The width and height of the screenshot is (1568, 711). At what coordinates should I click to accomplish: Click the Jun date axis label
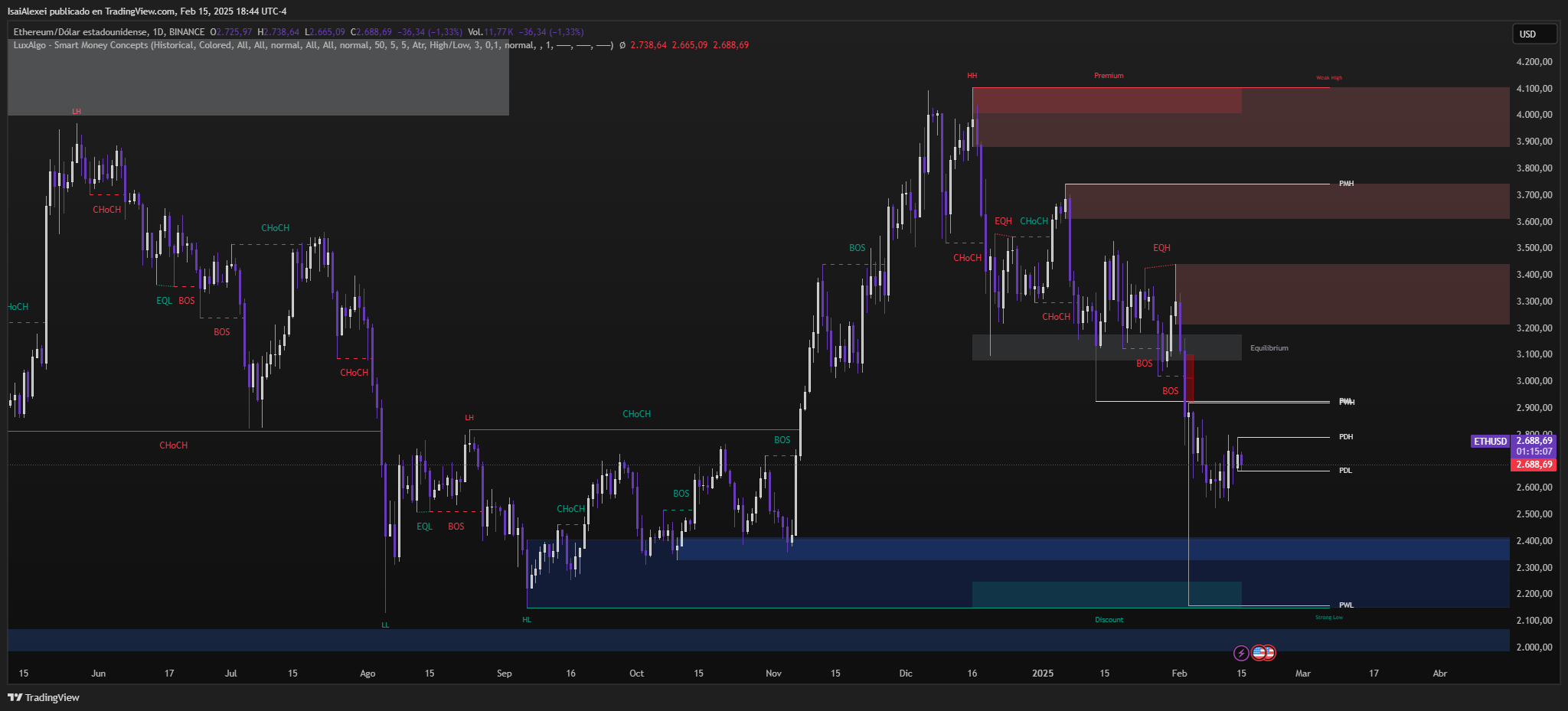tap(98, 673)
